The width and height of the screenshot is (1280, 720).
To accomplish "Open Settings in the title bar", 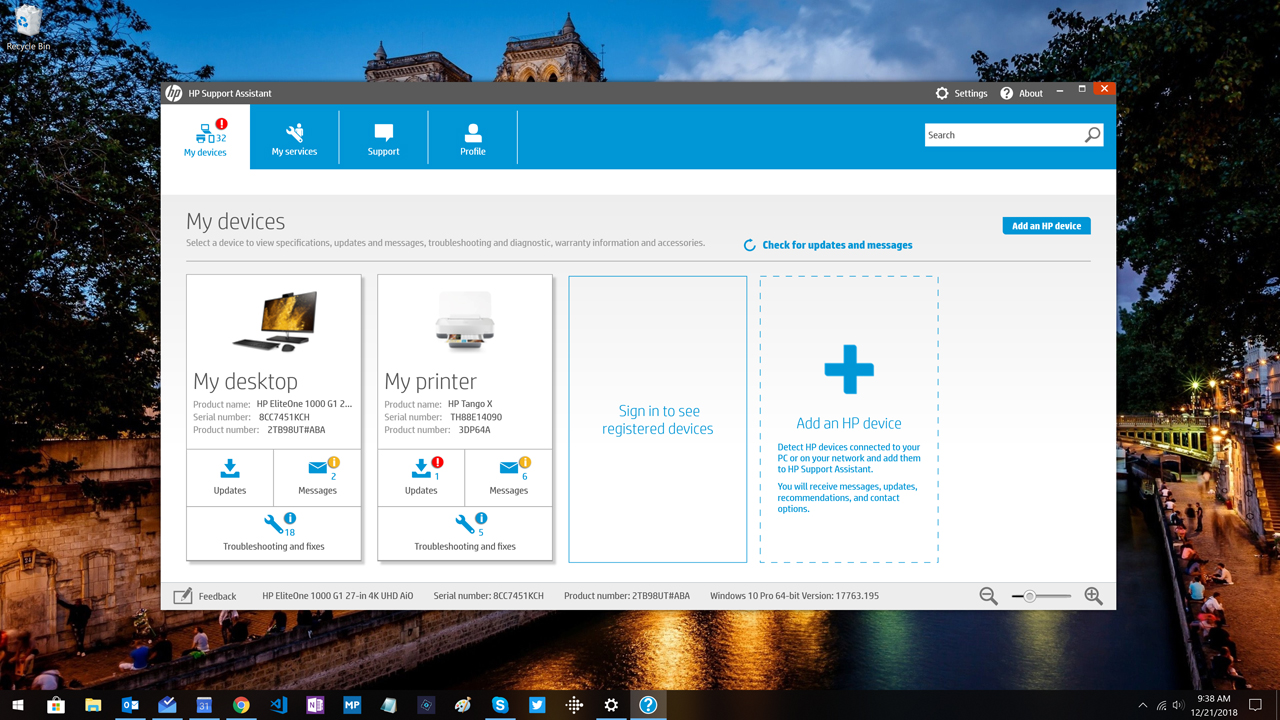I will pos(961,93).
